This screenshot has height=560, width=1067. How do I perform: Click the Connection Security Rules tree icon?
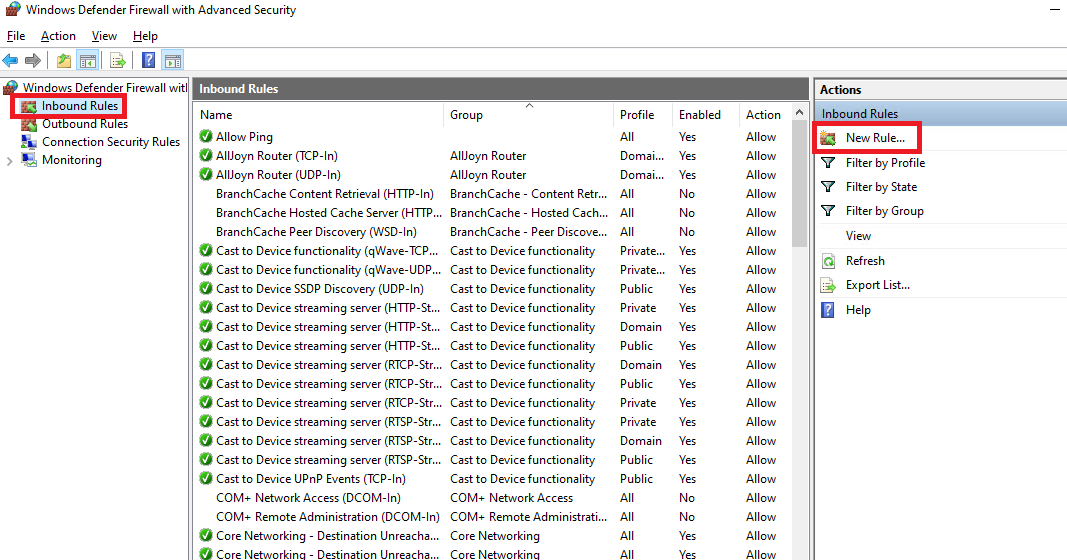[29, 142]
